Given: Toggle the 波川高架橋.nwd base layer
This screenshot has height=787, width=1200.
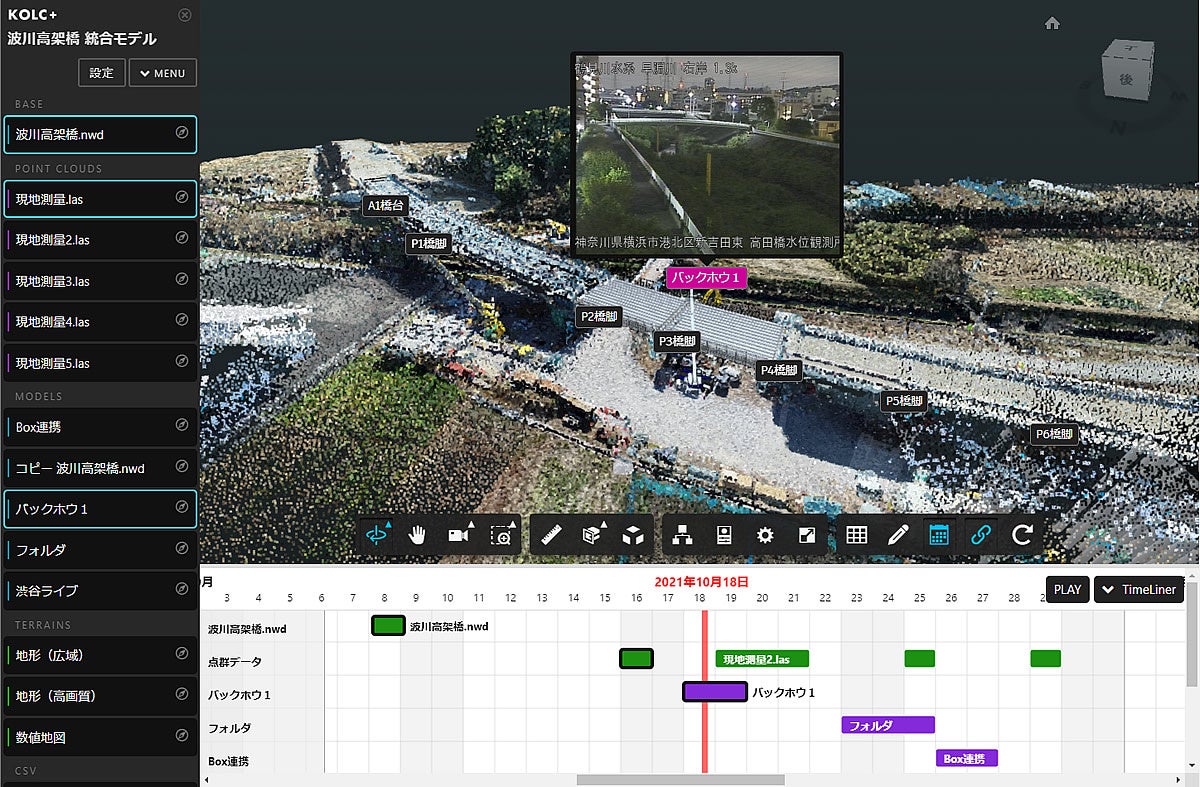Looking at the screenshot, I should [x=100, y=134].
